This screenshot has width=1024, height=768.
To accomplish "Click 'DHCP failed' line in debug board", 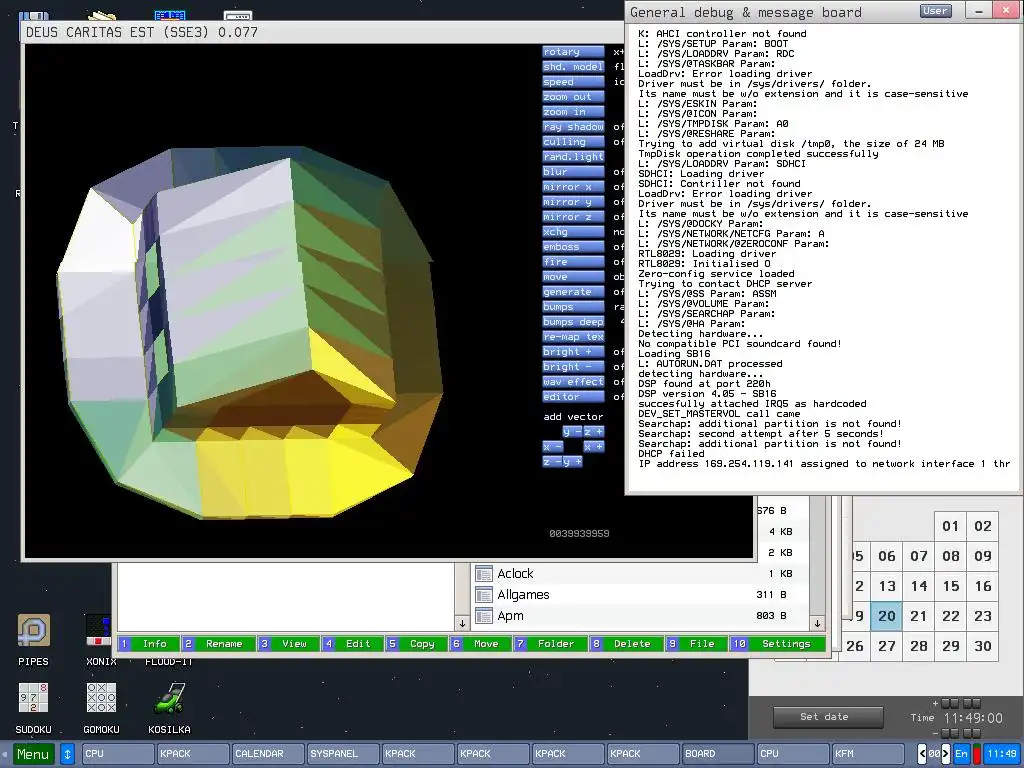I will click(x=671, y=454).
